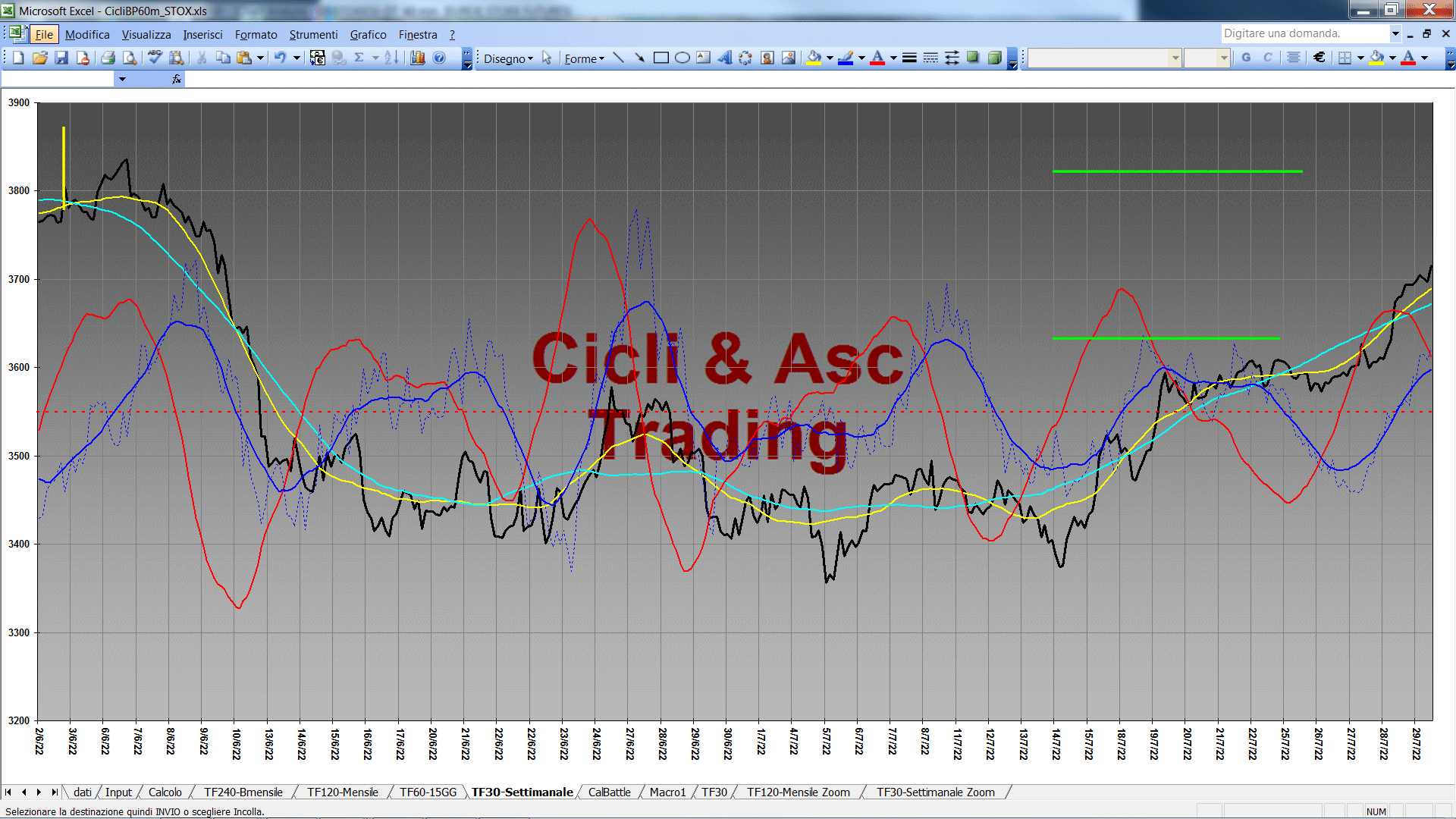Open the Inserisci menu
Screen dimensions: 1456x819
pyautogui.click(x=202, y=34)
